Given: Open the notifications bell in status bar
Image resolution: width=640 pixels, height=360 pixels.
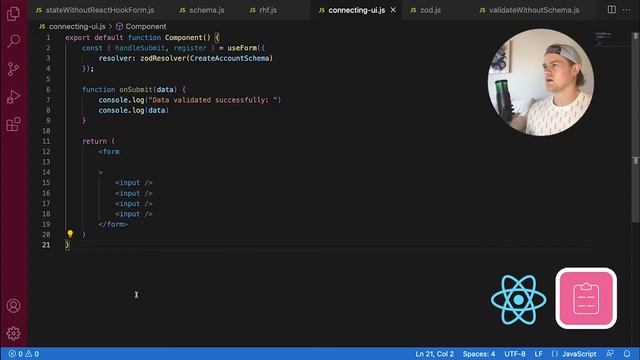Looking at the screenshot, I should (x=627, y=354).
